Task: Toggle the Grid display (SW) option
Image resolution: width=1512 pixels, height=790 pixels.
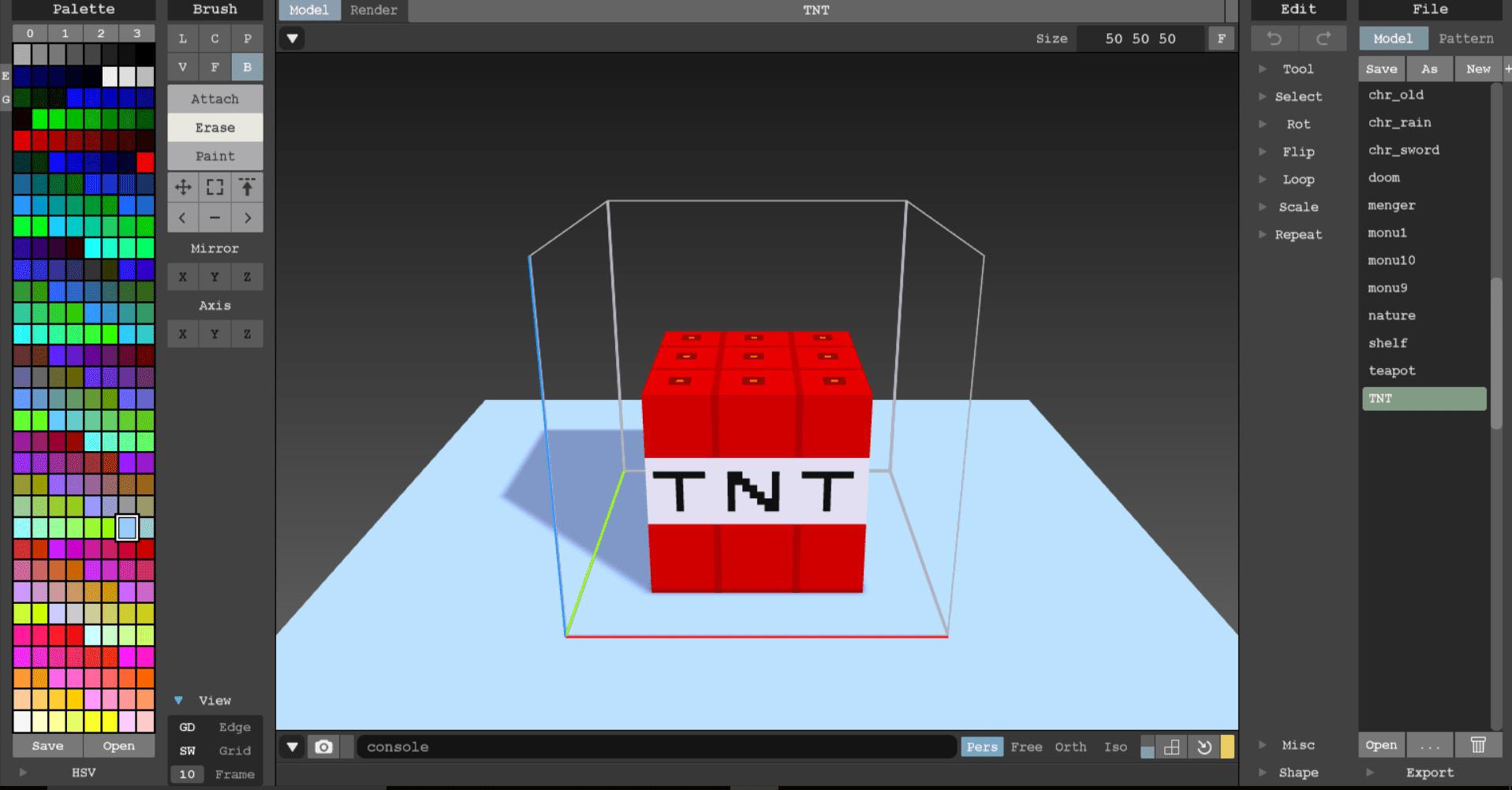Action: [x=188, y=751]
